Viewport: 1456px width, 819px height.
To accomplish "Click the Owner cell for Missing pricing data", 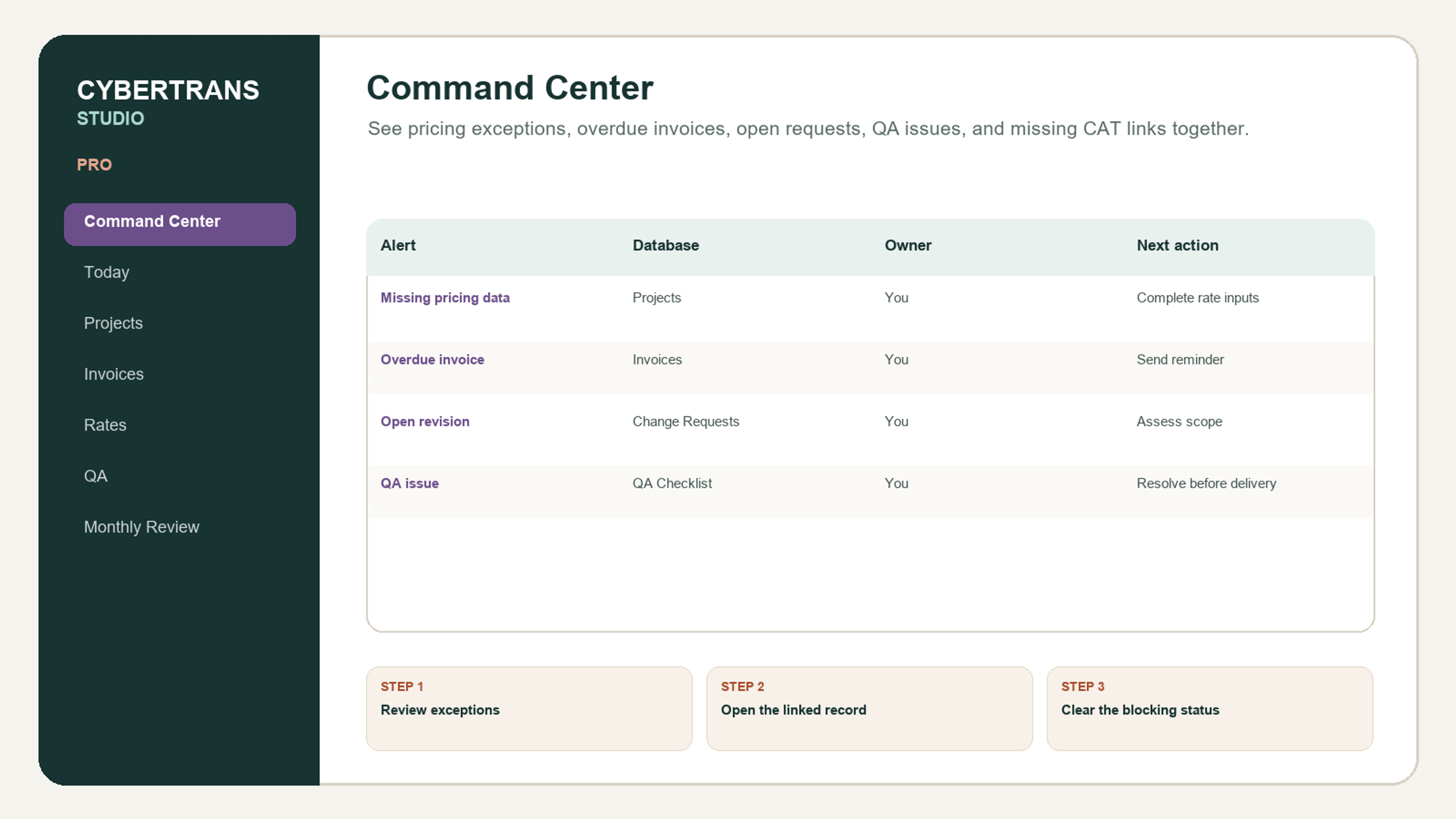I will 896,297.
